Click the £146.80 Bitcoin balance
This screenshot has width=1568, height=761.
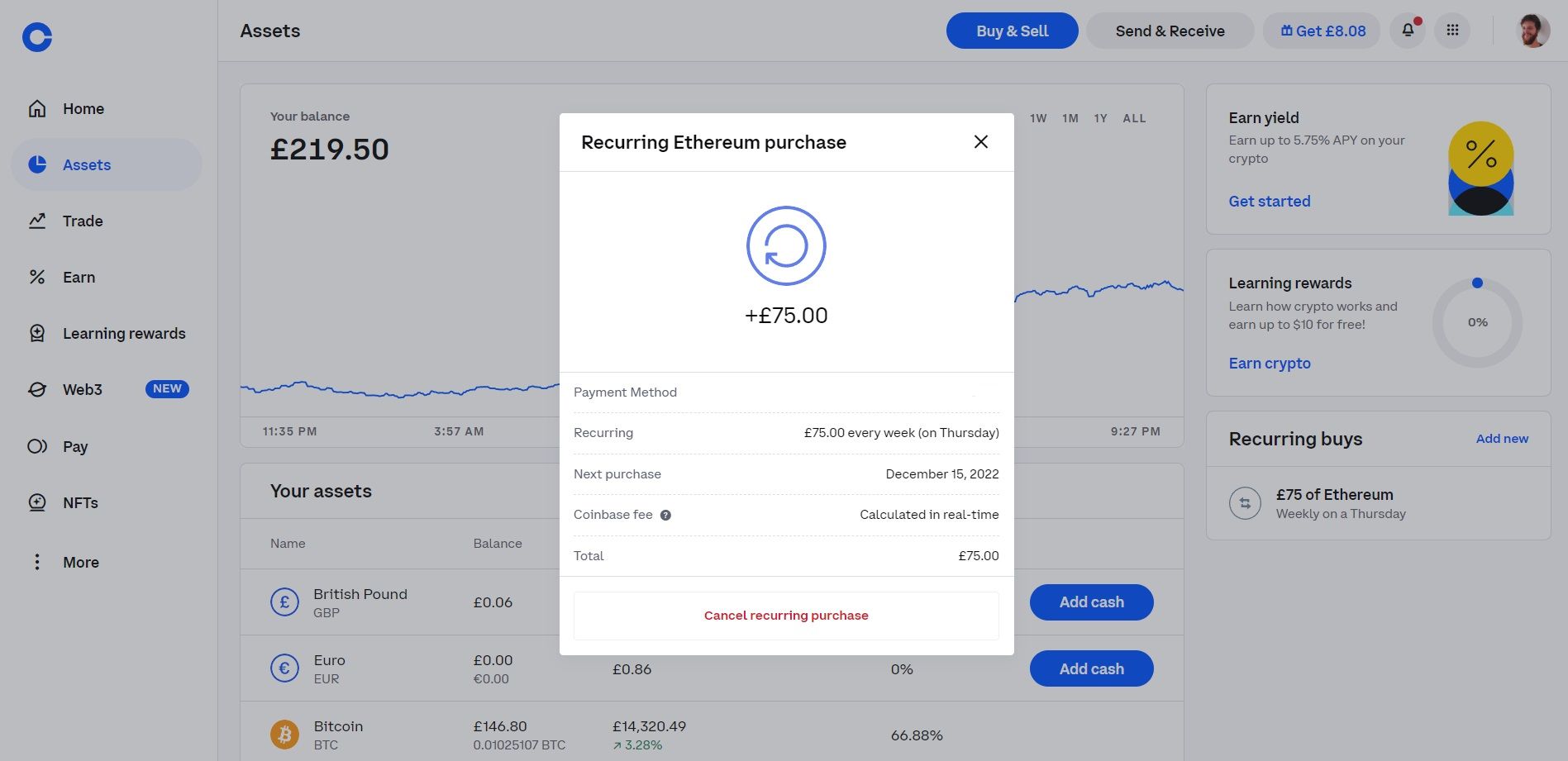(499, 726)
